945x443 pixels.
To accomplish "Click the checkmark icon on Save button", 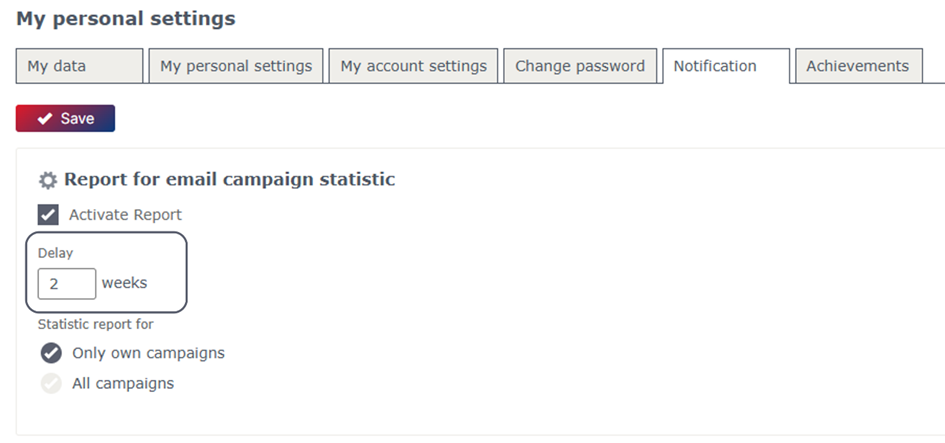I will tap(45, 119).
